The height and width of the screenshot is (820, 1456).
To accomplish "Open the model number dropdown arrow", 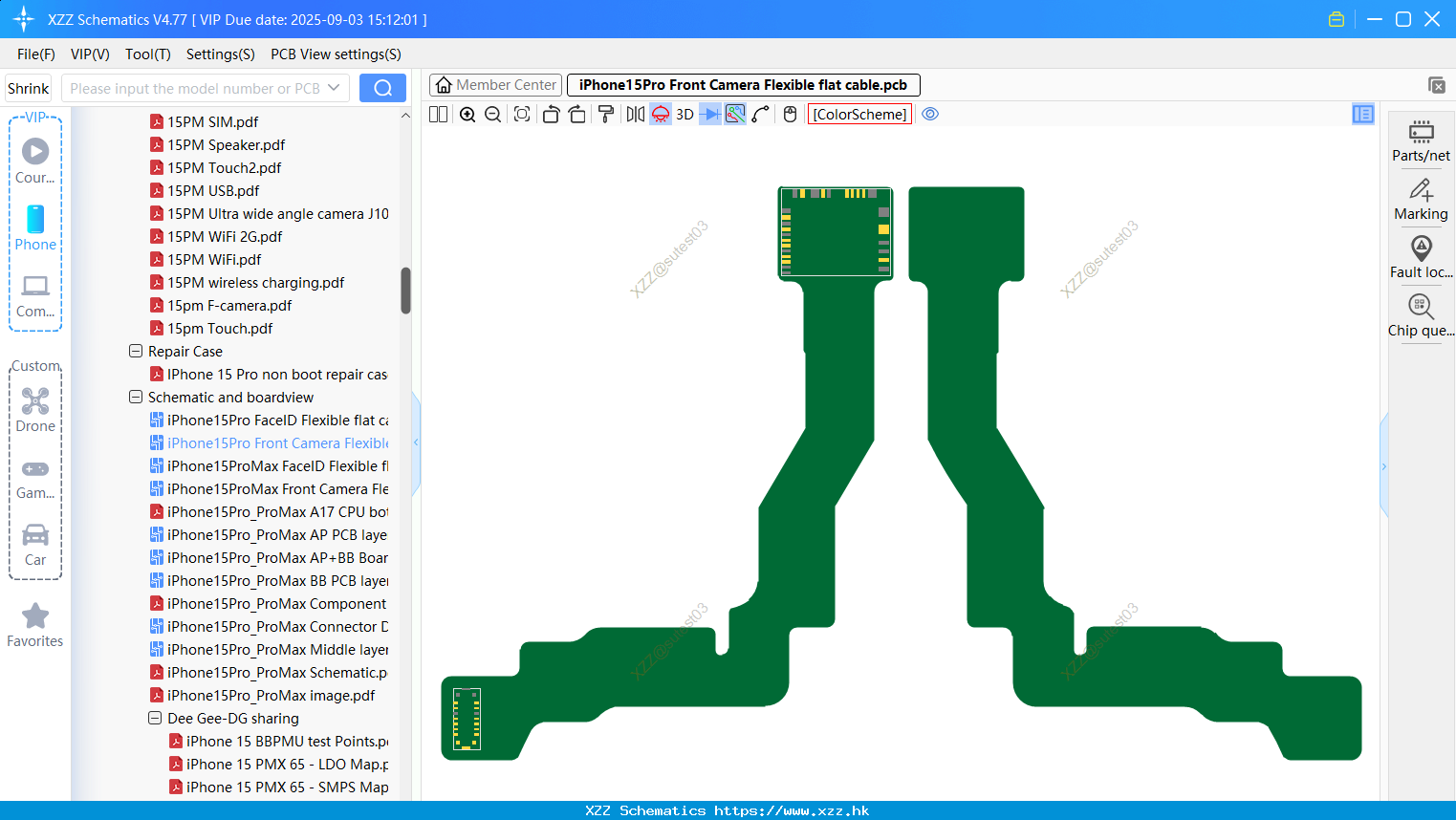I will tap(334, 88).
